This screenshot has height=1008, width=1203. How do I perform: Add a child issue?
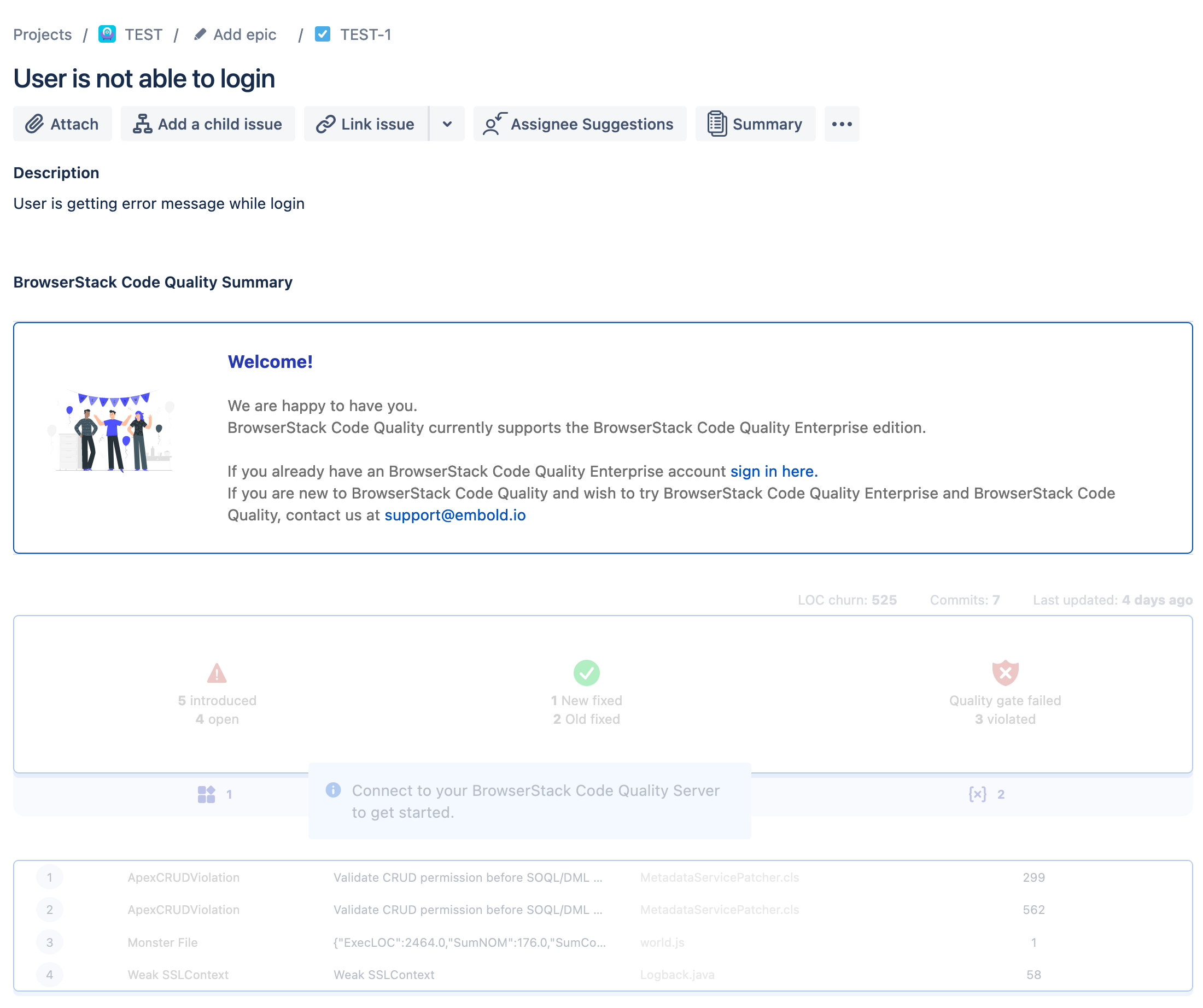coord(208,124)
